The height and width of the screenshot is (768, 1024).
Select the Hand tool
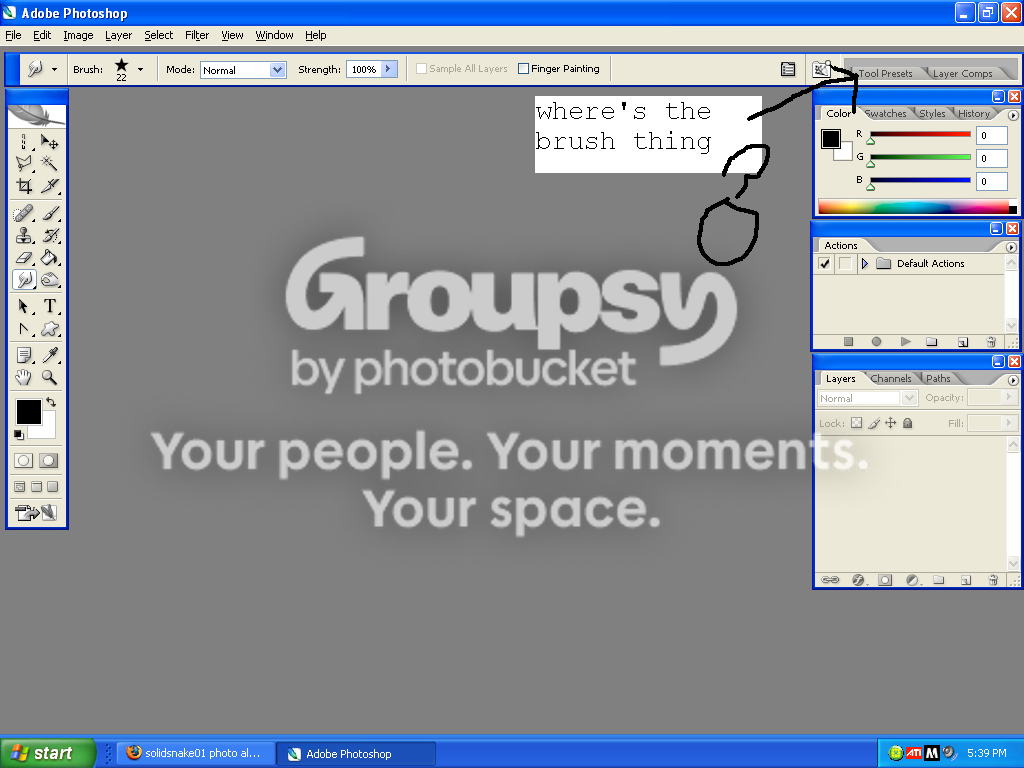click(x=24, y=377)
